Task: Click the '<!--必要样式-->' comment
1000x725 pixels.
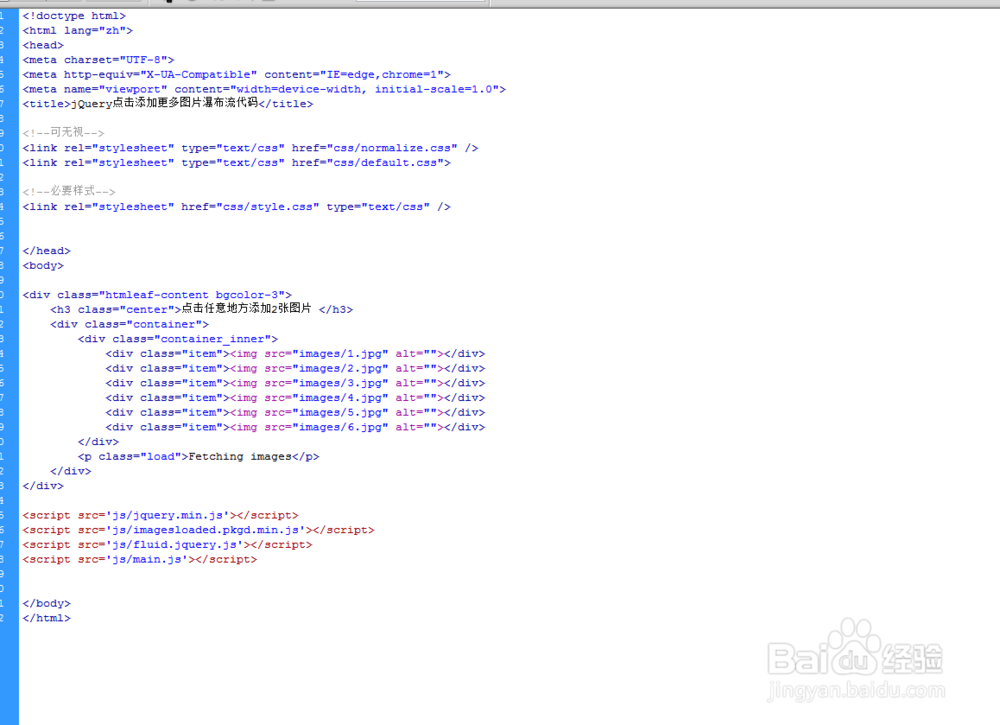Action: click(69, 191)
